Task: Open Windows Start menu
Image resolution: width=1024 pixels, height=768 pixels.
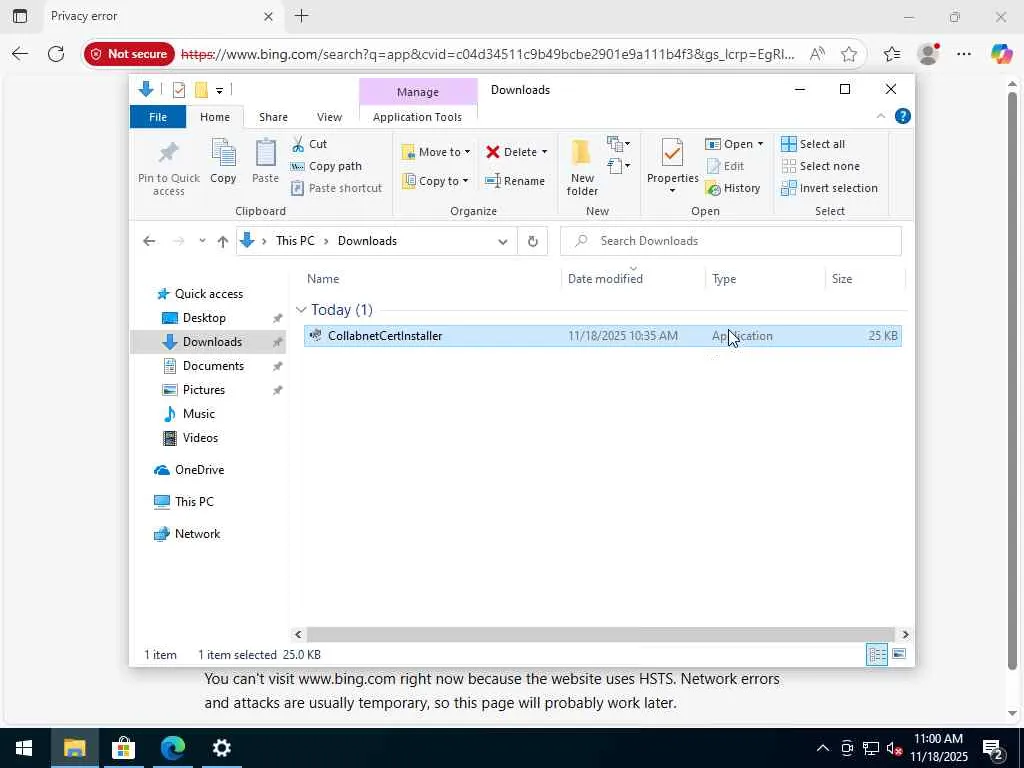Action: tap(24, 748)
